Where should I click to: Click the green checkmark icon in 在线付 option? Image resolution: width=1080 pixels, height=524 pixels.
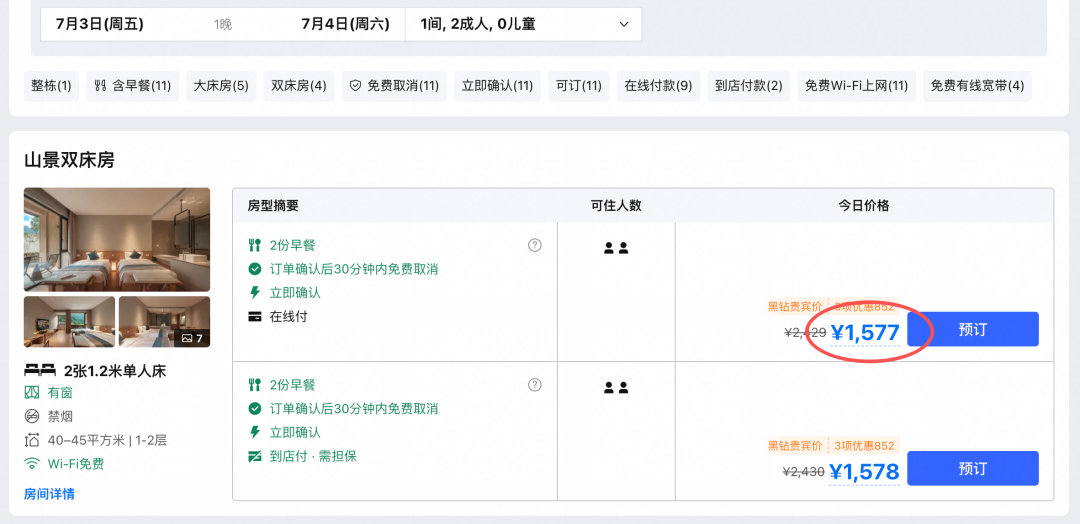(255, 269)
